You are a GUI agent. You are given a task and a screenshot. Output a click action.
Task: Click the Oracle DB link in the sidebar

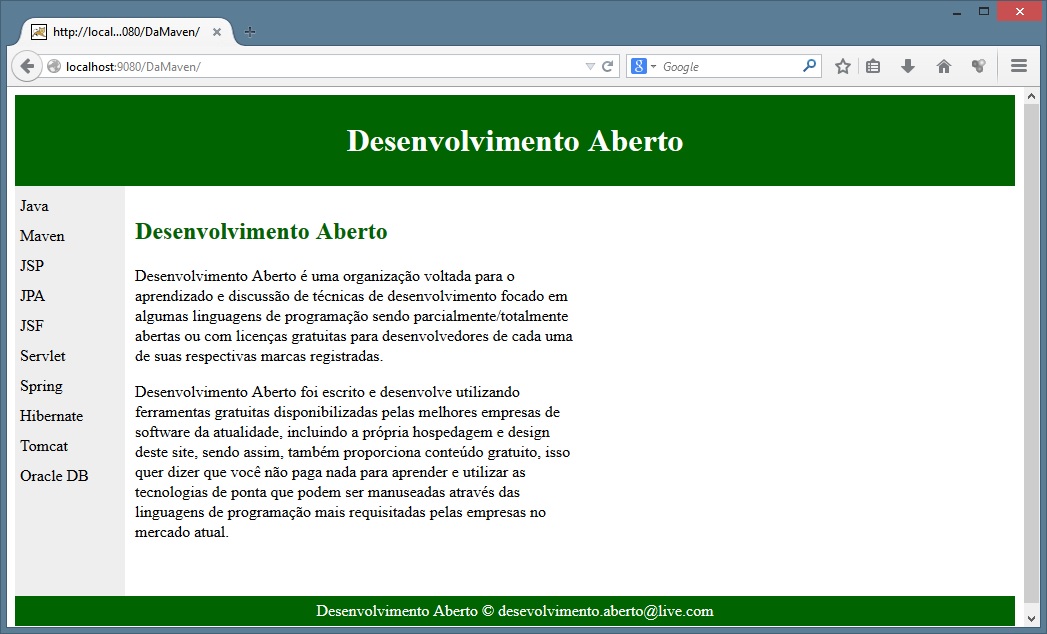54,476
